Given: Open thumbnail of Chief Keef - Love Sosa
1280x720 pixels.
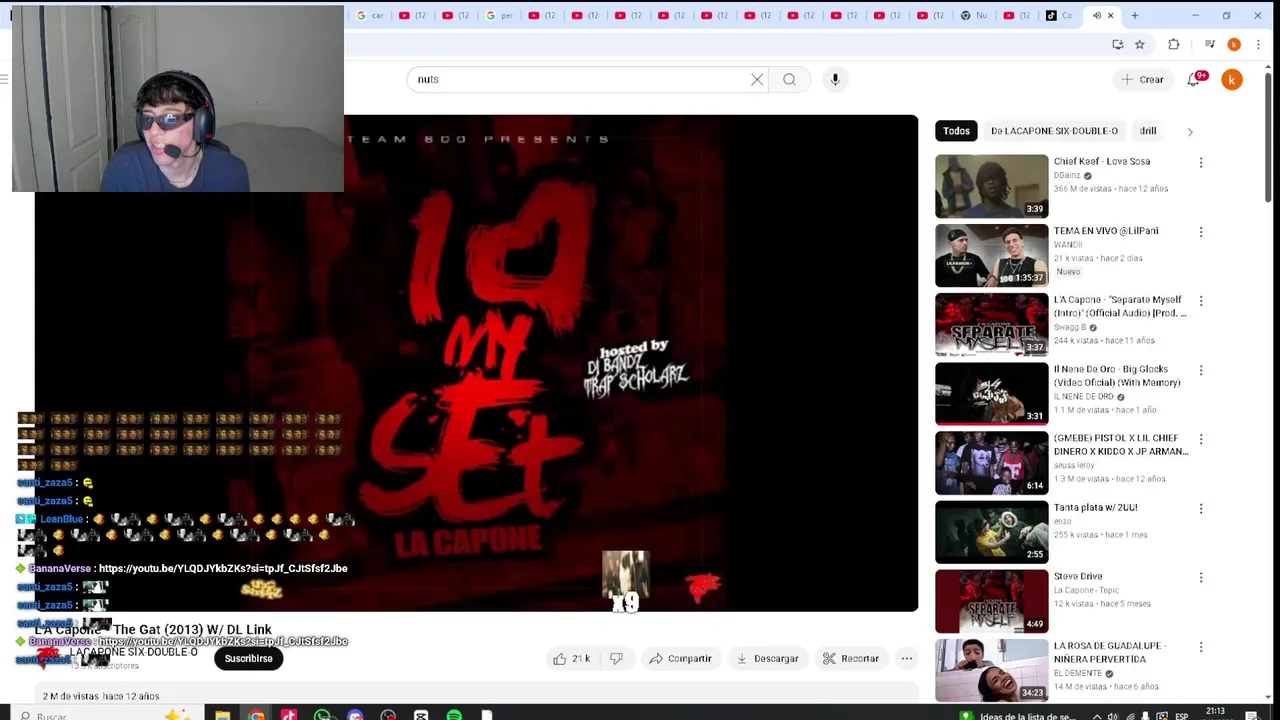Looking at the screenshot, I should click(x=992, y=186).
